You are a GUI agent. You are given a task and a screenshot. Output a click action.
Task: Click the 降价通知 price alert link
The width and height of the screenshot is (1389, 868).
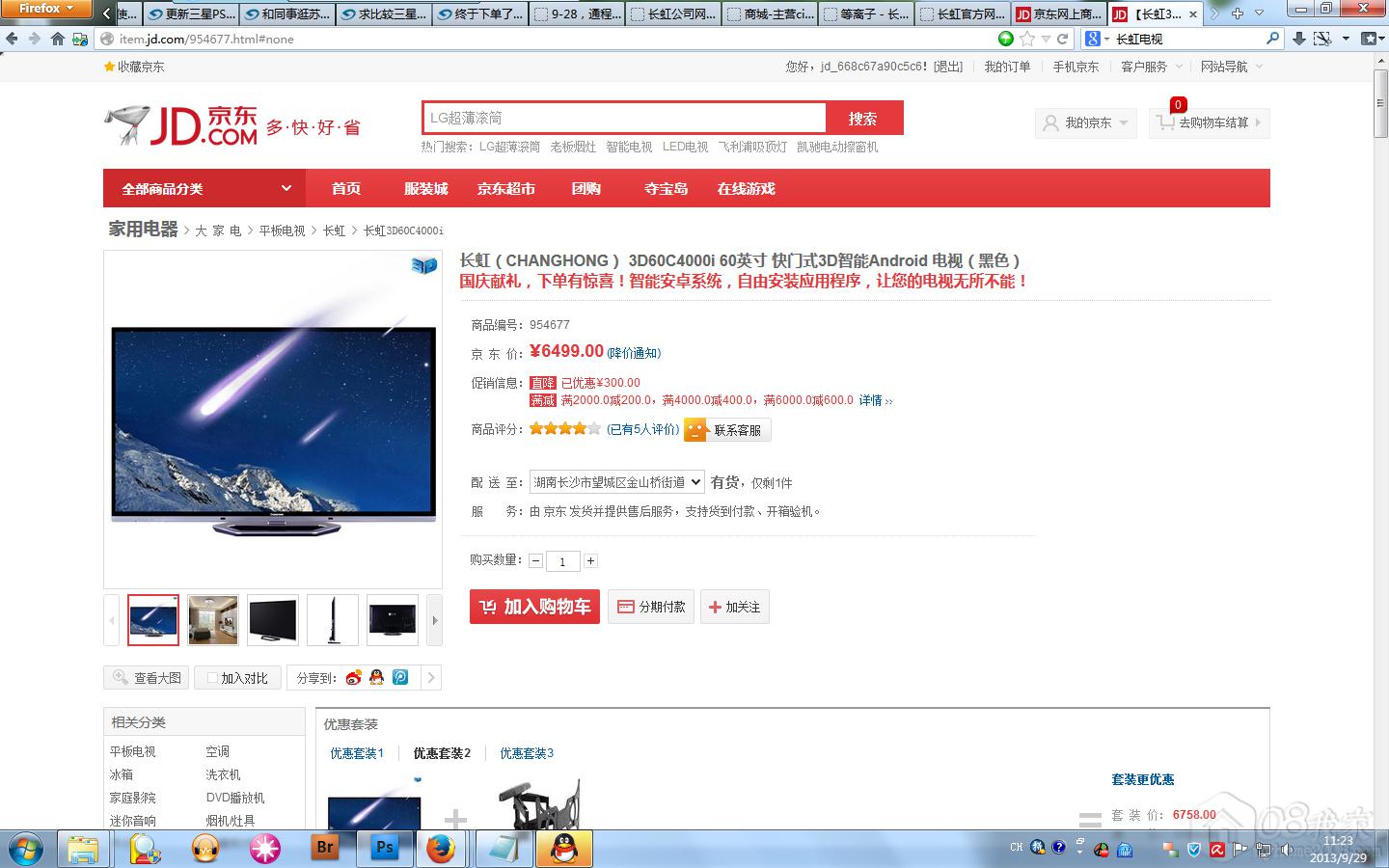(x=634, y=353)
